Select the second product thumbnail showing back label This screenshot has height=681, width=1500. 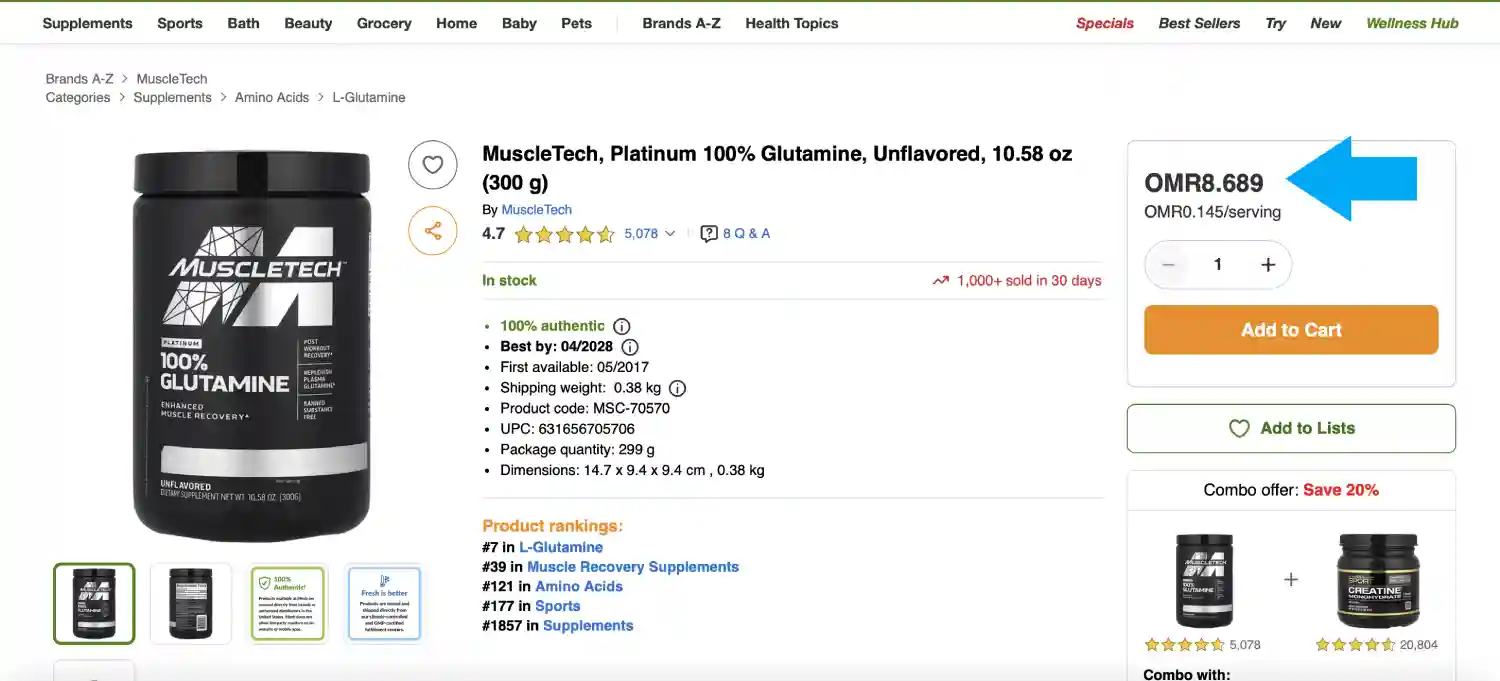tap(190, 603)
